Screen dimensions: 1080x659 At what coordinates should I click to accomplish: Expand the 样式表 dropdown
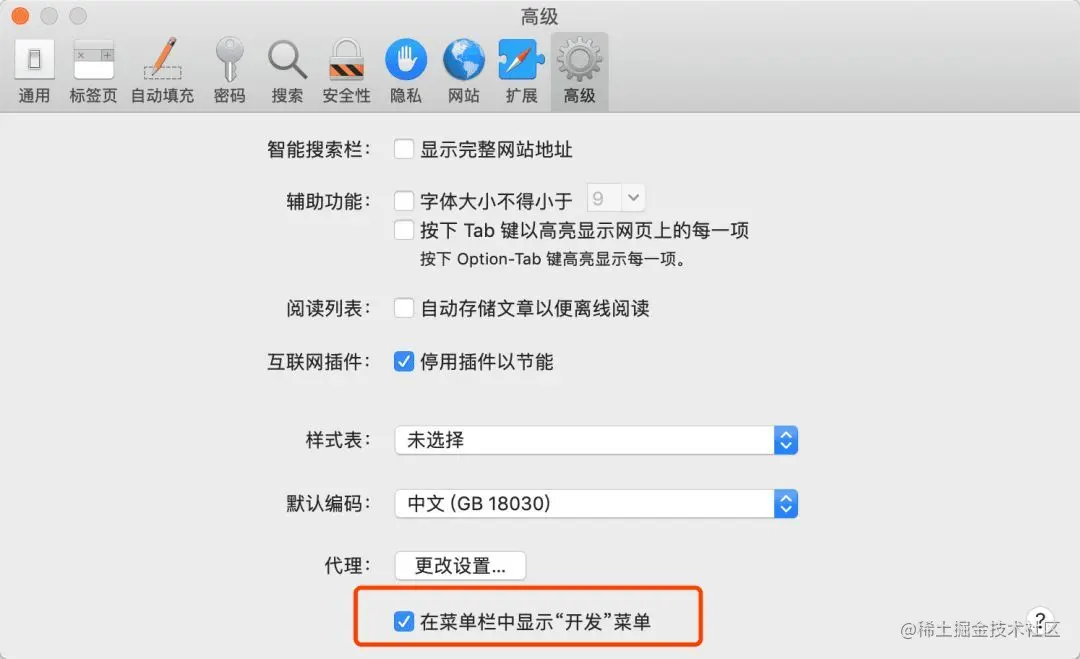[x=596, y=440]
